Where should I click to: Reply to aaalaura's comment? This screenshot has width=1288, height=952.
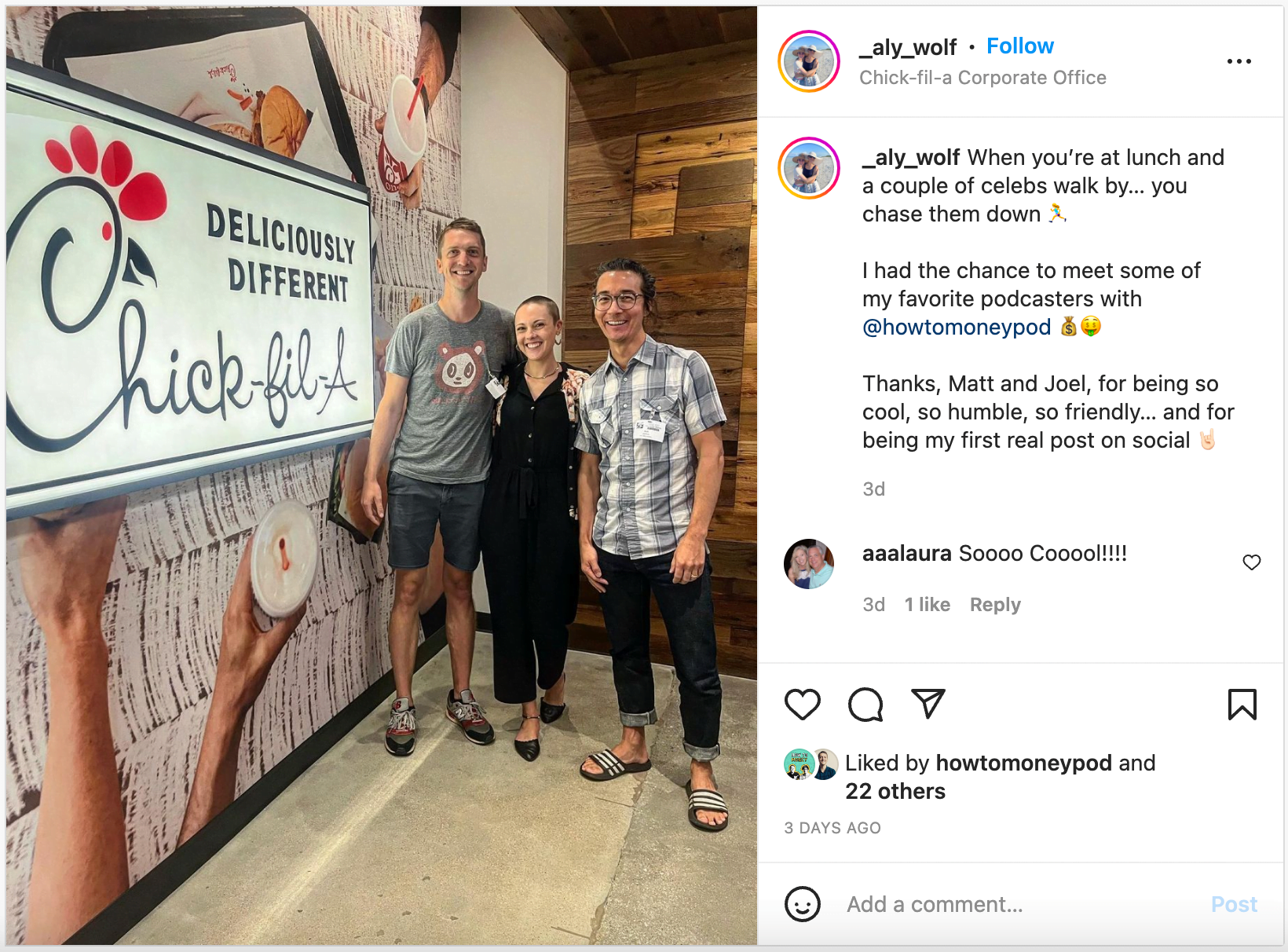click(995, 605)
